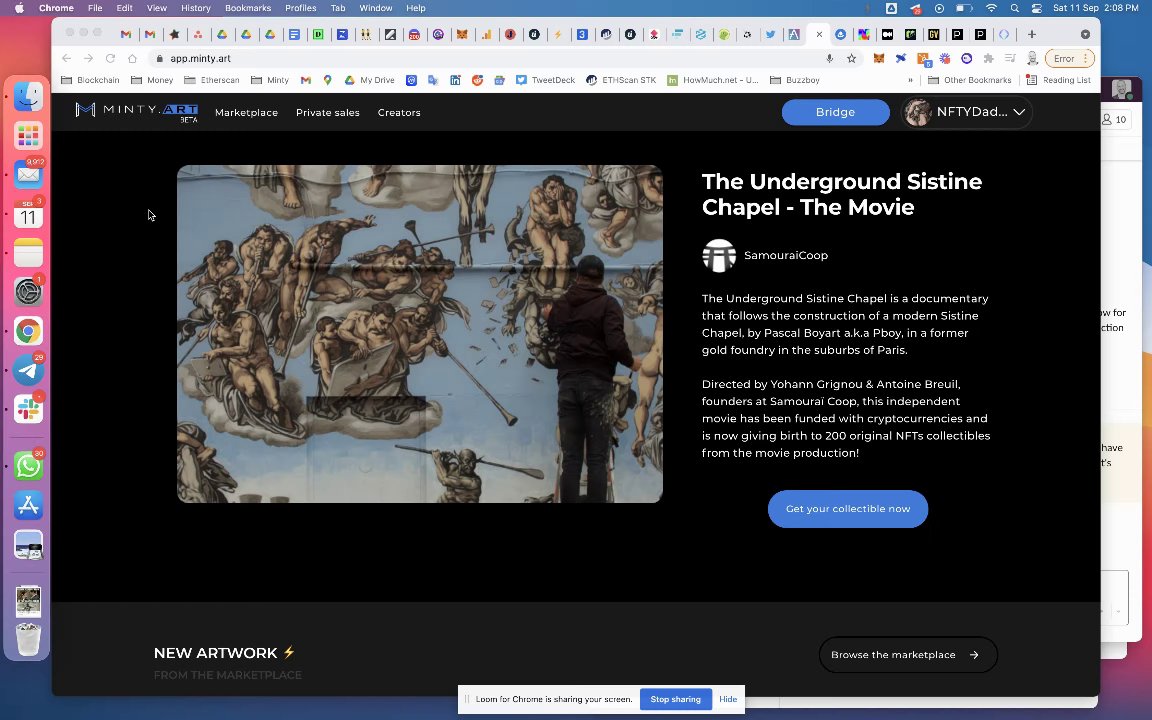Open Launchpad from the Dock
The image size is (1152, 720).
28,136
